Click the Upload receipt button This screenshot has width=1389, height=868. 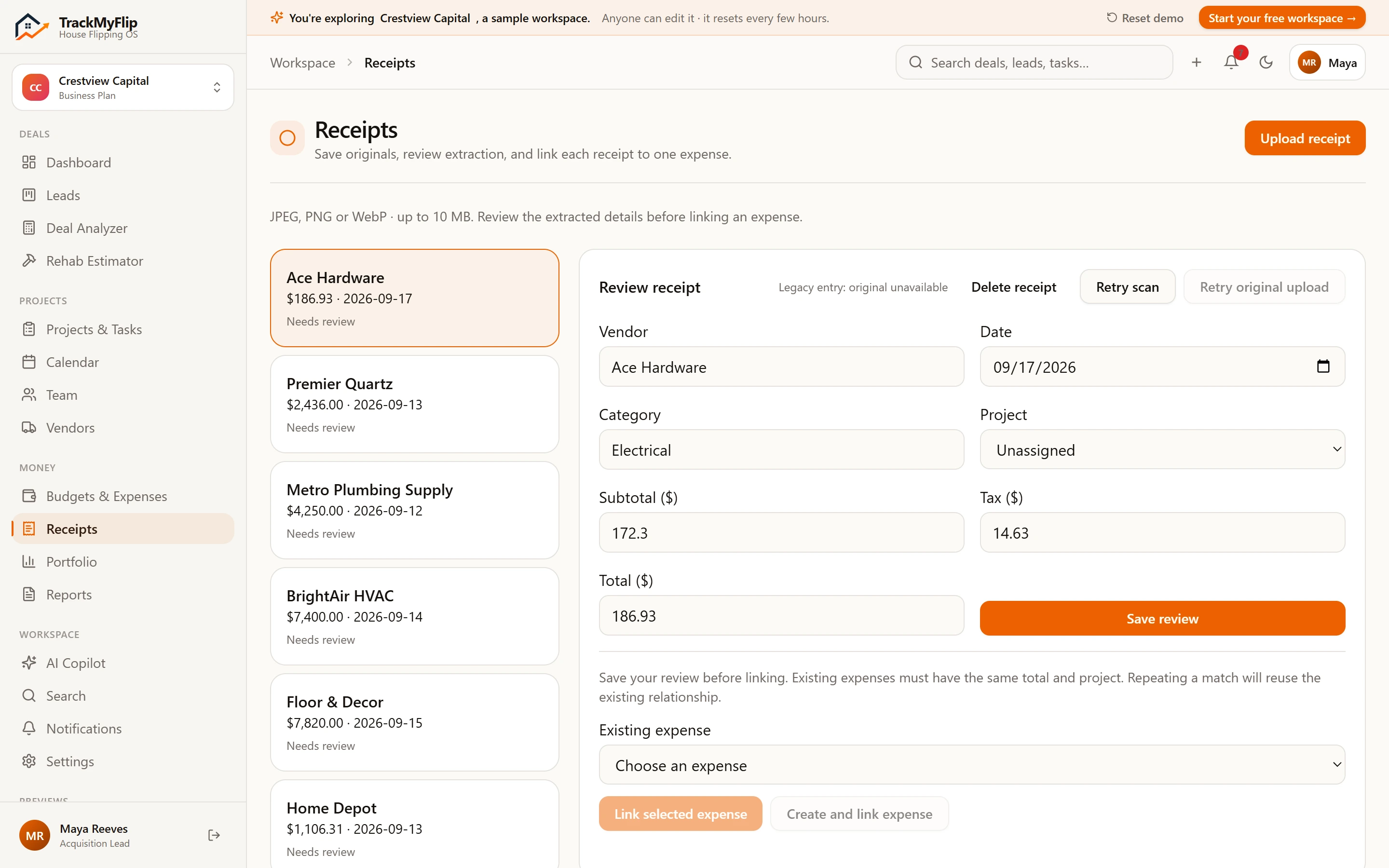tap(1305, 138)
